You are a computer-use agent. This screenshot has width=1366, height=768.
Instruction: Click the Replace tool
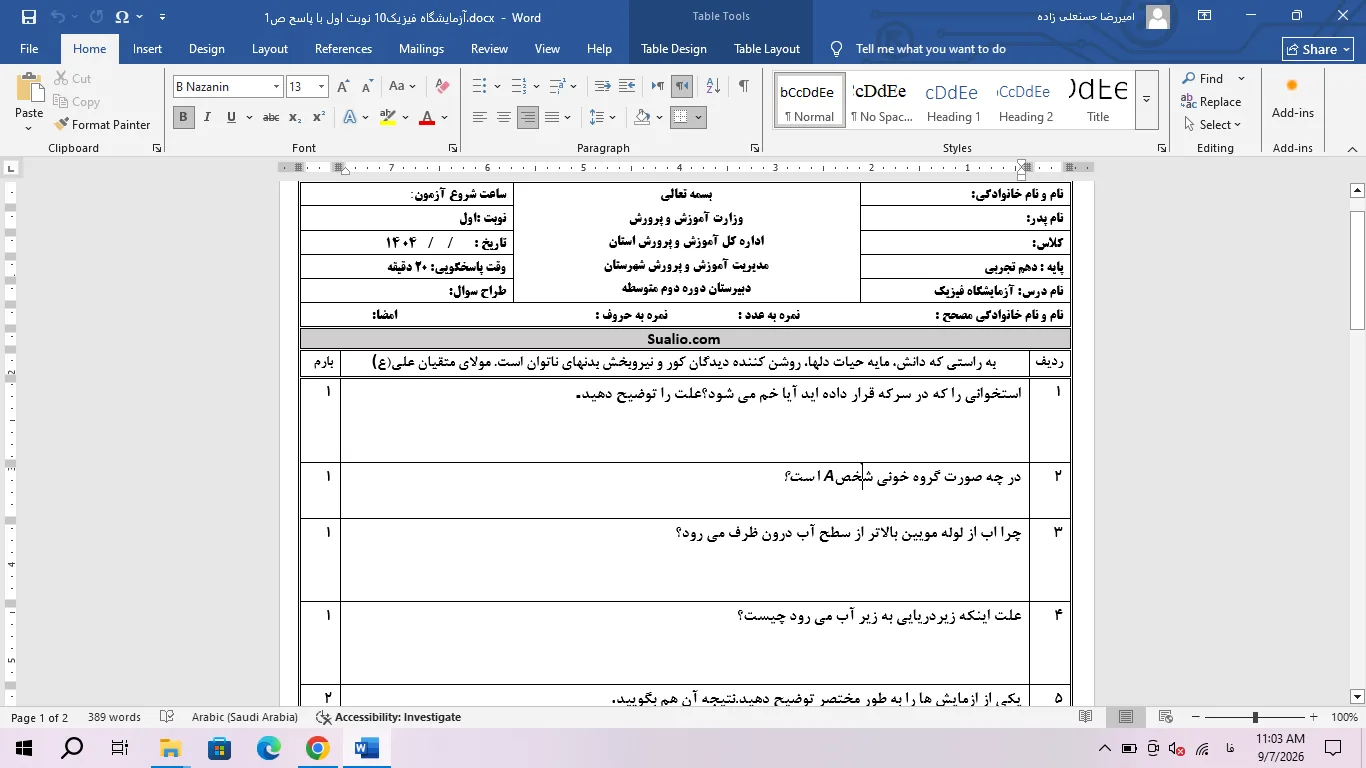[x=1211, y=102]
